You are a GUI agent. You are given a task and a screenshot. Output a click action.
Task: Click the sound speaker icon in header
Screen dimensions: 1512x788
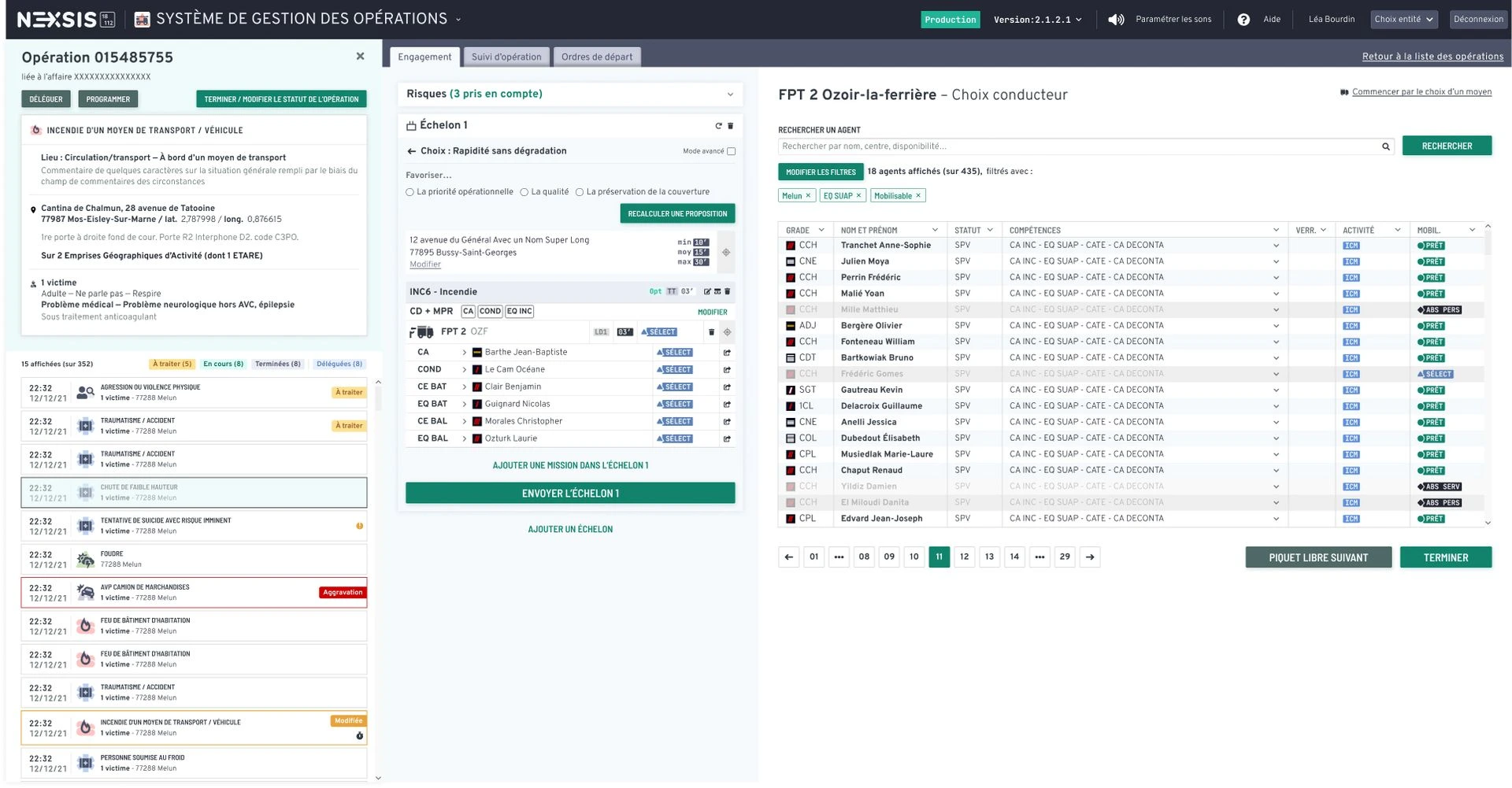[x=1116, y=20]
